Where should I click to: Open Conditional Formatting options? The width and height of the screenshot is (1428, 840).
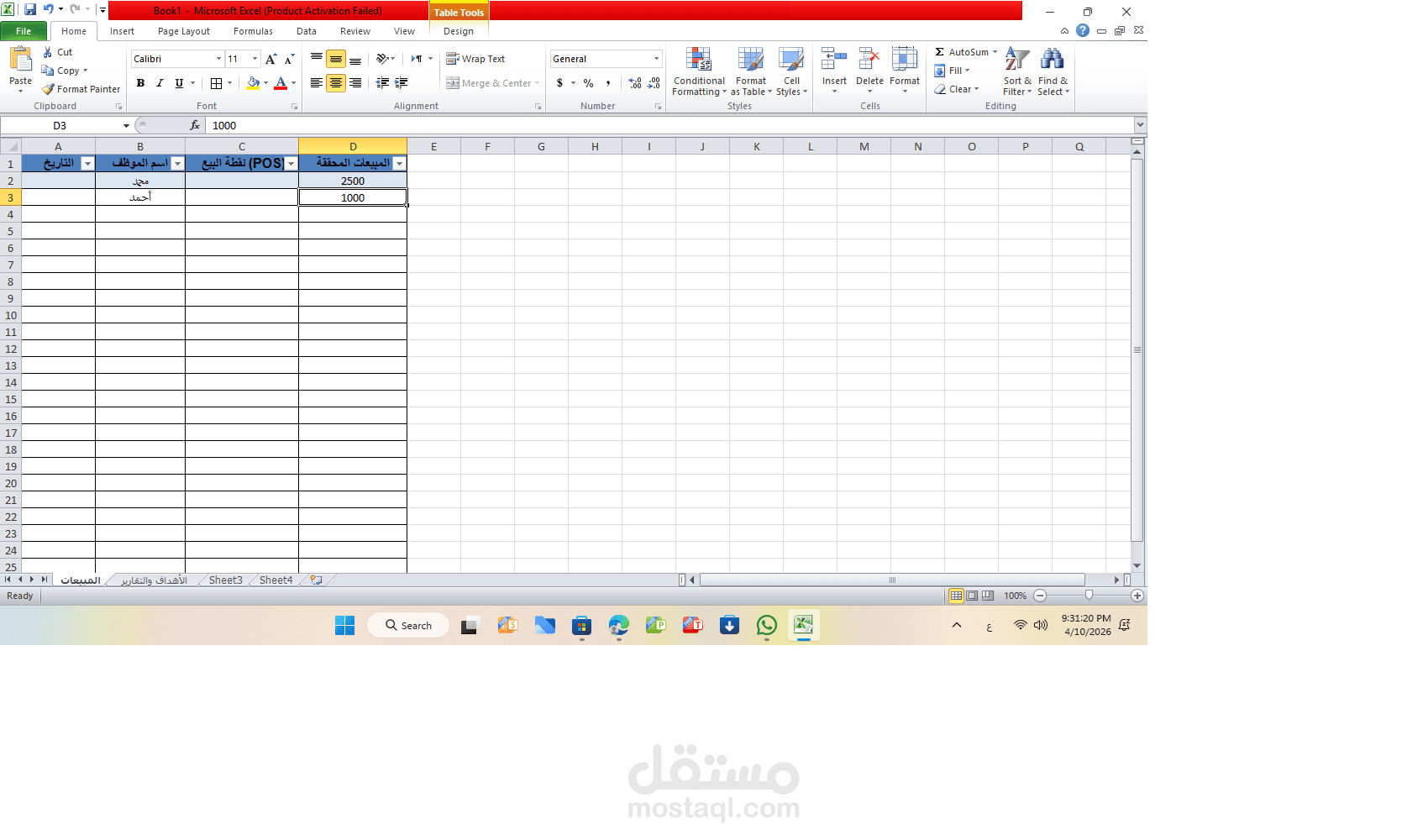699,71
